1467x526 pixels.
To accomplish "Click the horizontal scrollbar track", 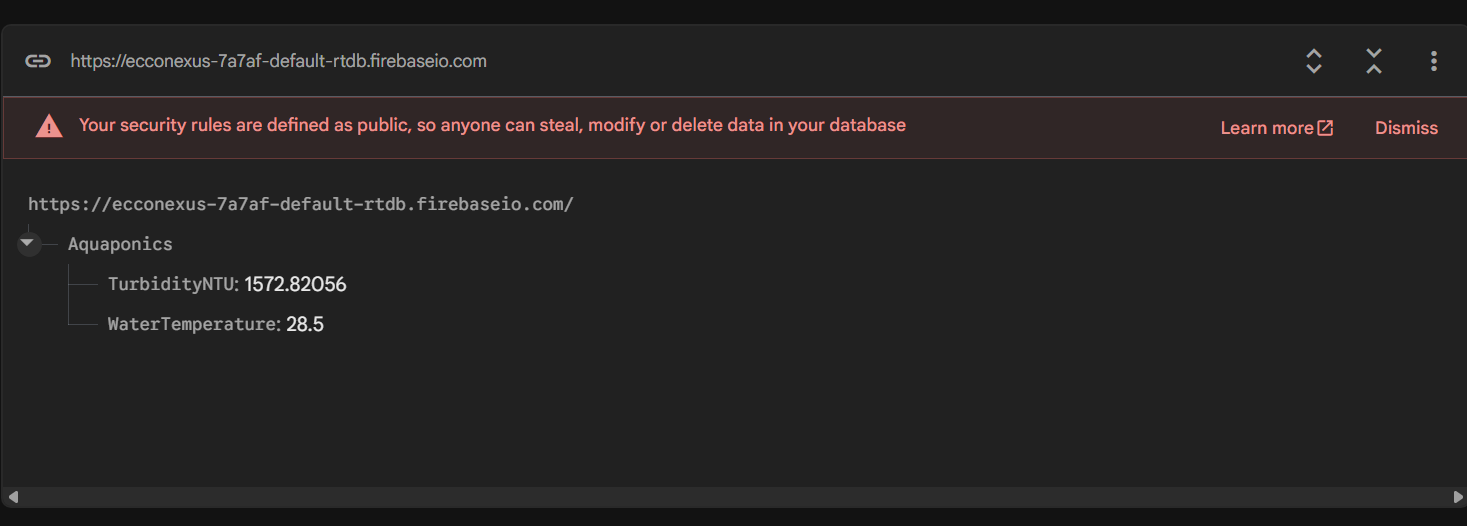I will pos(734,497).
